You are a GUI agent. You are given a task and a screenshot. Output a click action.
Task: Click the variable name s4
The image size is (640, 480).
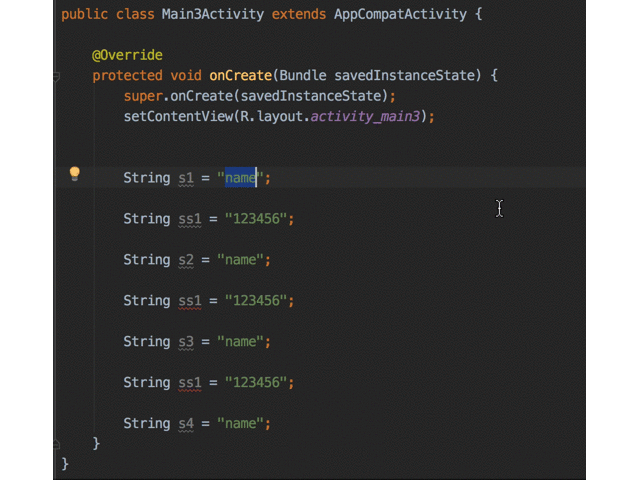tap(186, 424)
